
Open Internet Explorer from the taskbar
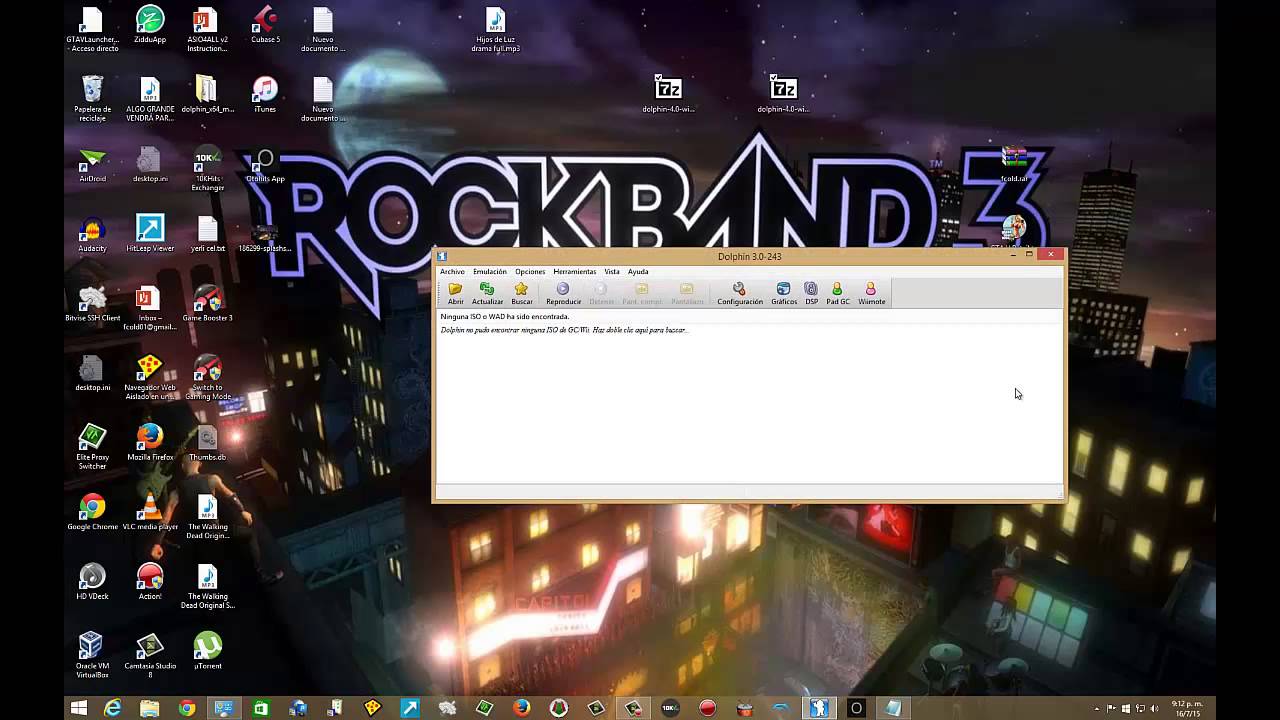click(113, 708)
